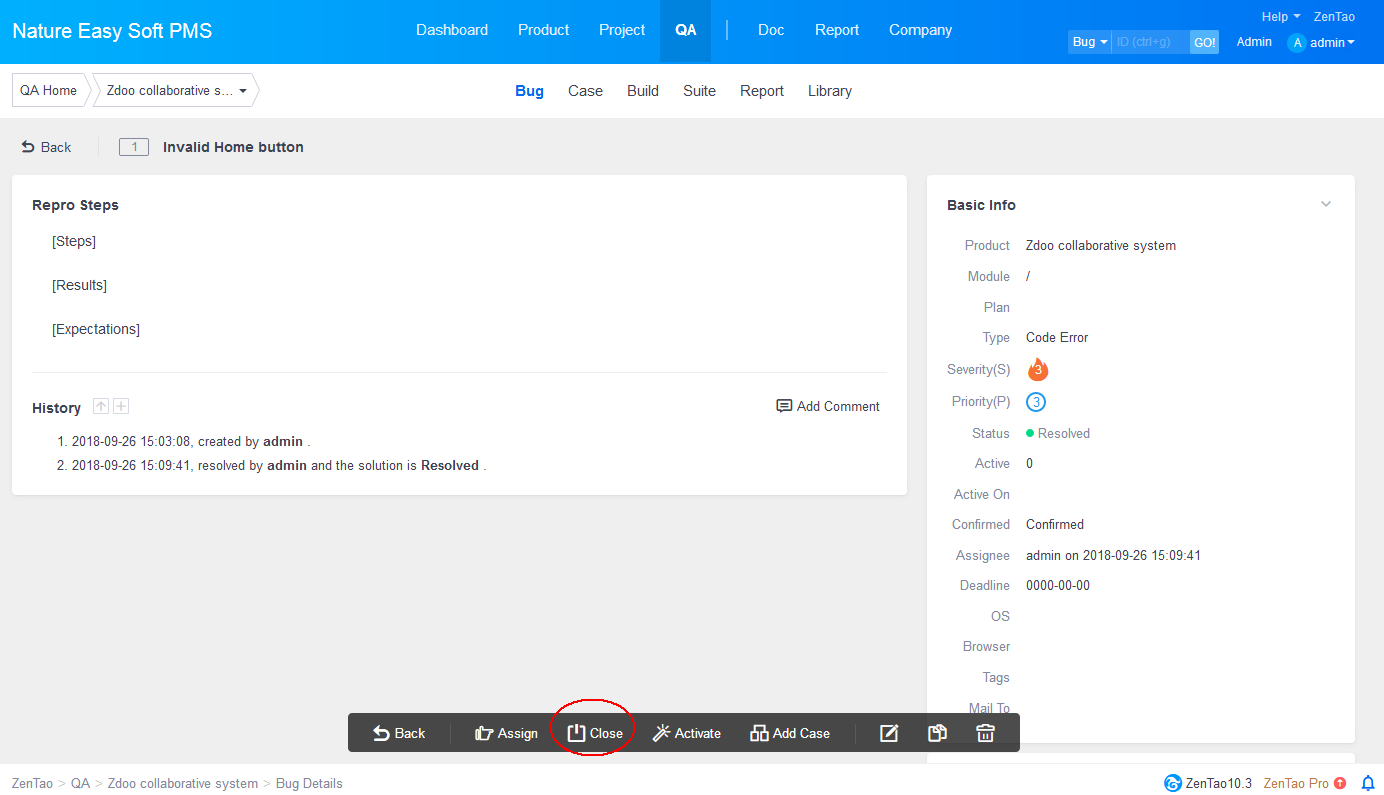The width and height of the screenshot is (1384, 795).
Task: Open the Dashboard top menu
Action: click(452, 30)
